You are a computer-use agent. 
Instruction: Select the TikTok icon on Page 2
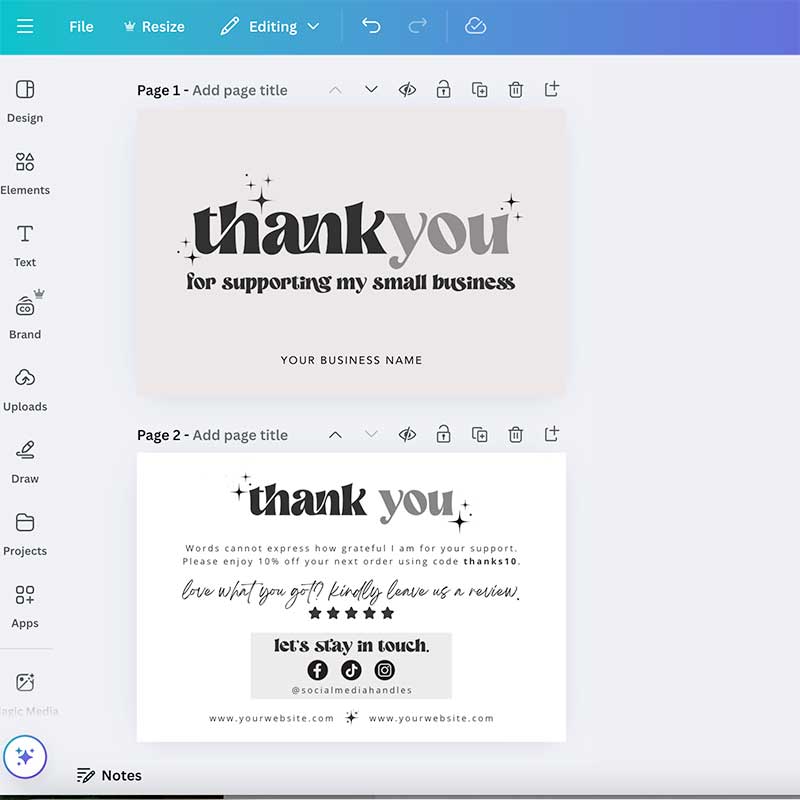pyautogui.click(x=351, y=670)
